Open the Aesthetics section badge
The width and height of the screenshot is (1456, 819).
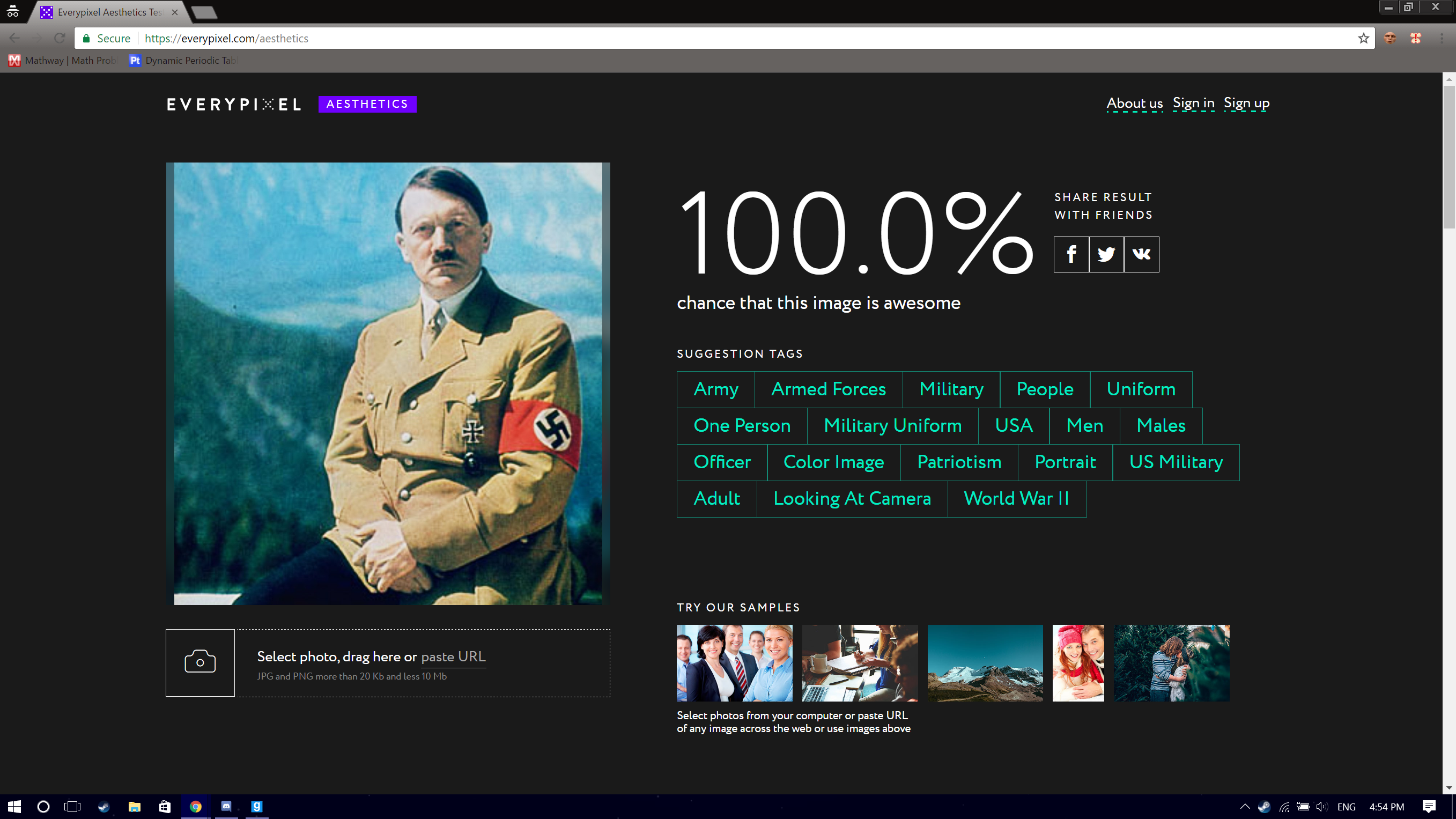click(x=367, y=104)
